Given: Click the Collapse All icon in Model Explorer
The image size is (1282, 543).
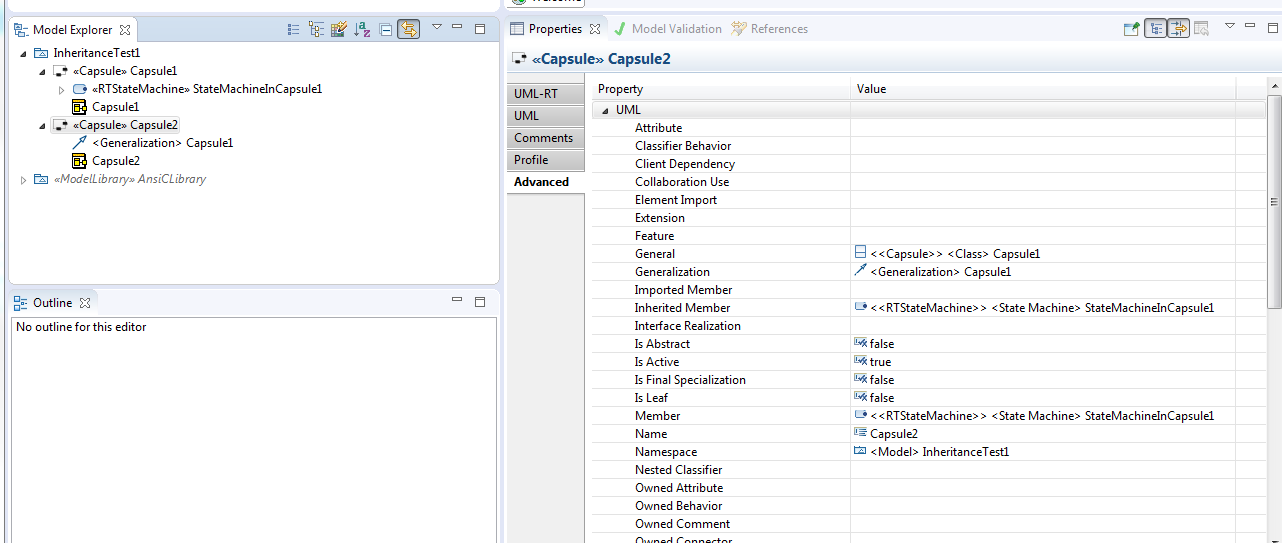Looking at the screenshot, I should pyautogui.click(x=386, y=30).
